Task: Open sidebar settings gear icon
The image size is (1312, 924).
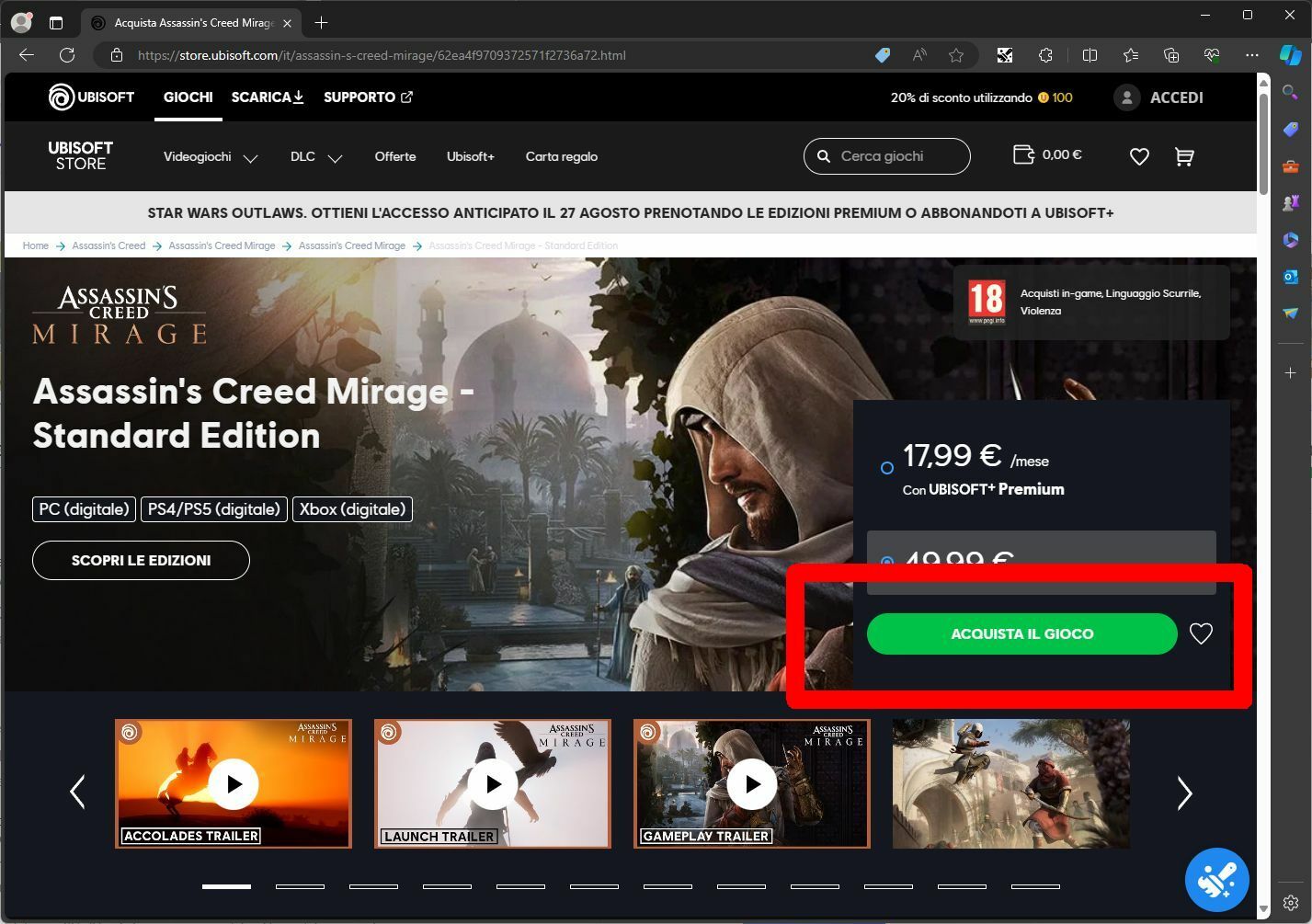Action: click(1291, 903)
